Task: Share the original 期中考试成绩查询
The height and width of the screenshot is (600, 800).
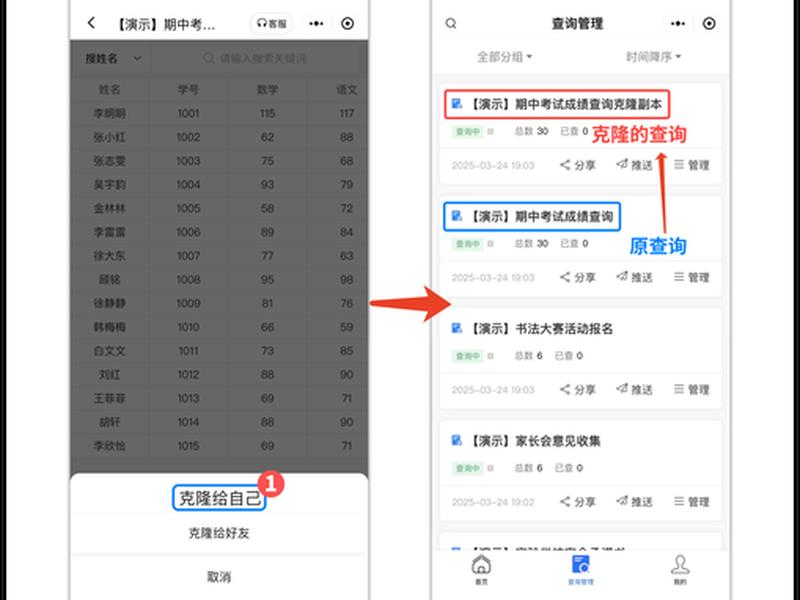Action: [578, 277]
